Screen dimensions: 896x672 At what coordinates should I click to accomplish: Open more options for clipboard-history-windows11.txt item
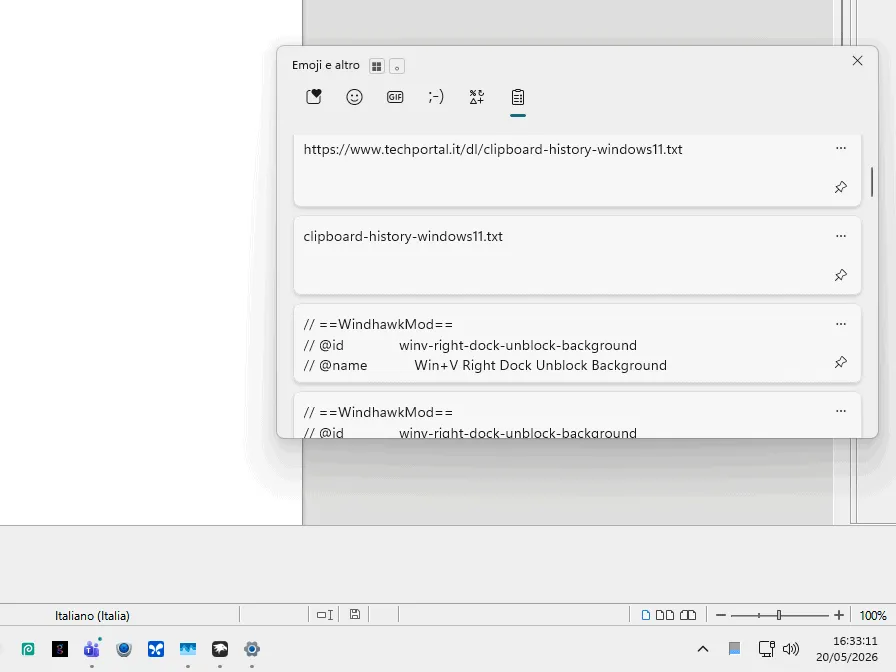click(x=841, y=236)
